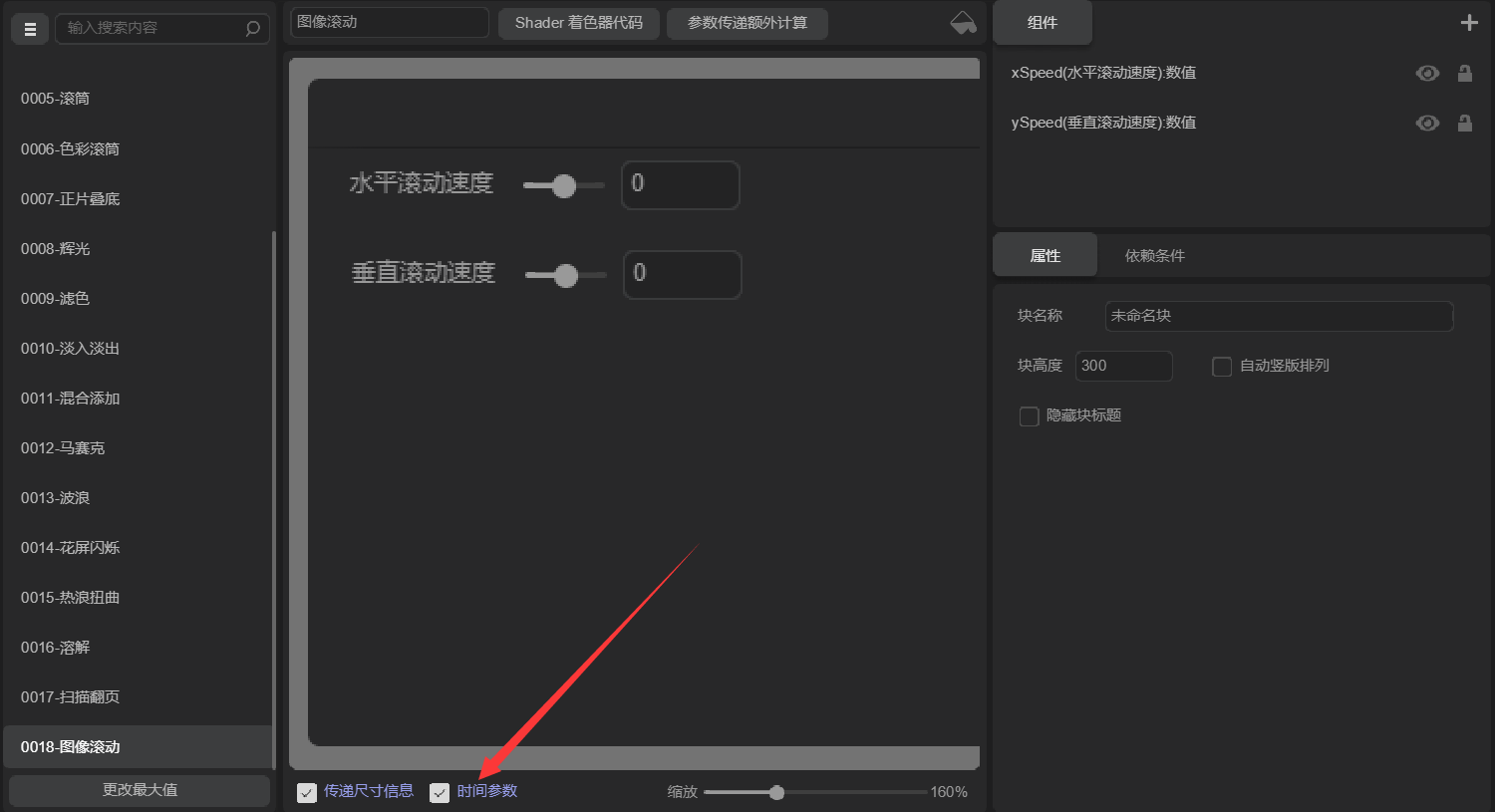Click the 垂直滚动速度 value box
The image size is (1495, 812).
(x=683, y=275)
